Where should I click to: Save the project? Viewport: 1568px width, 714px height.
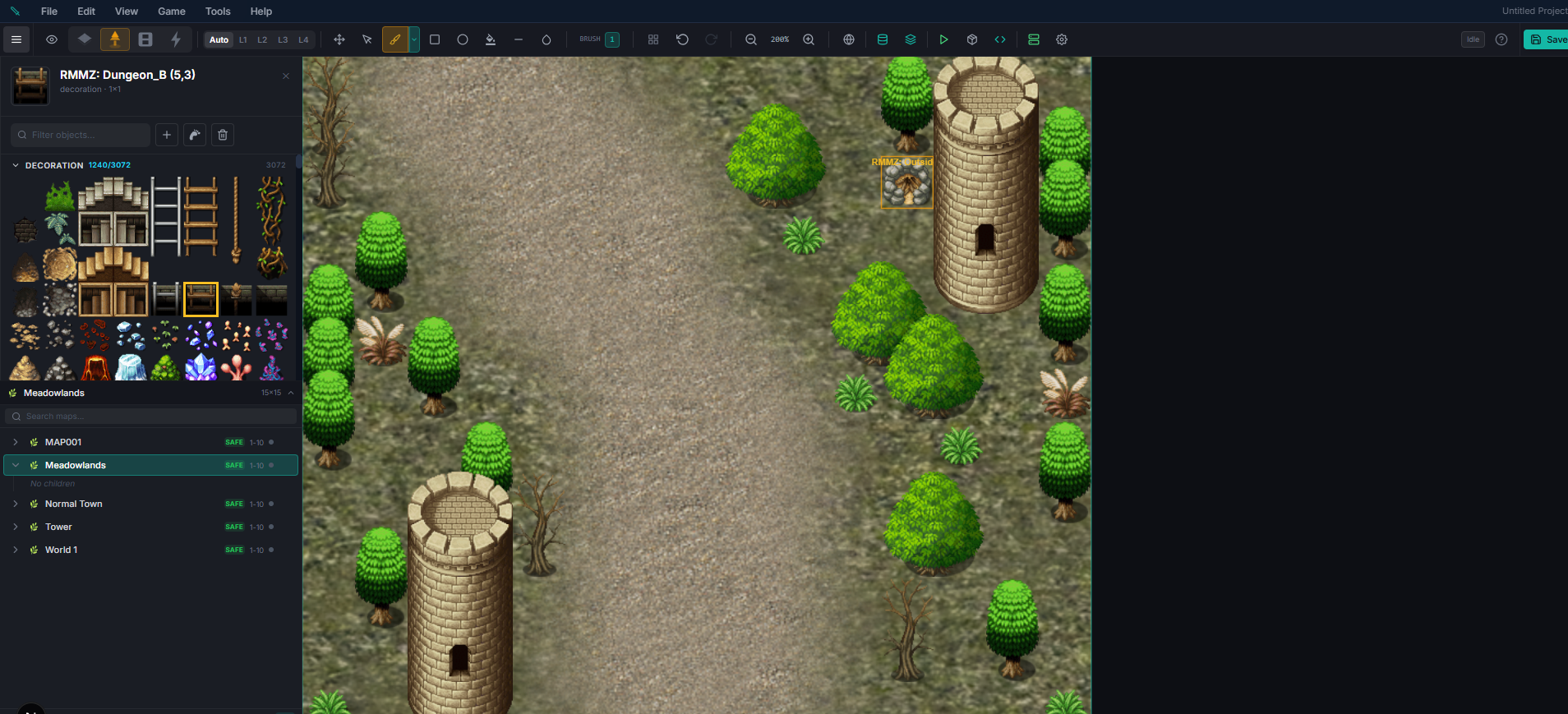[x=1547, y=39]
